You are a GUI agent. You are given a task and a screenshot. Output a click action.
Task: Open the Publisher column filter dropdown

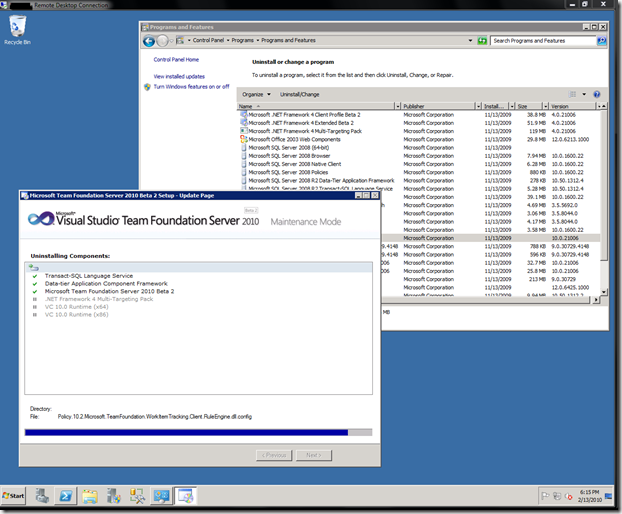pyautogui.click(x=479, y=106)
